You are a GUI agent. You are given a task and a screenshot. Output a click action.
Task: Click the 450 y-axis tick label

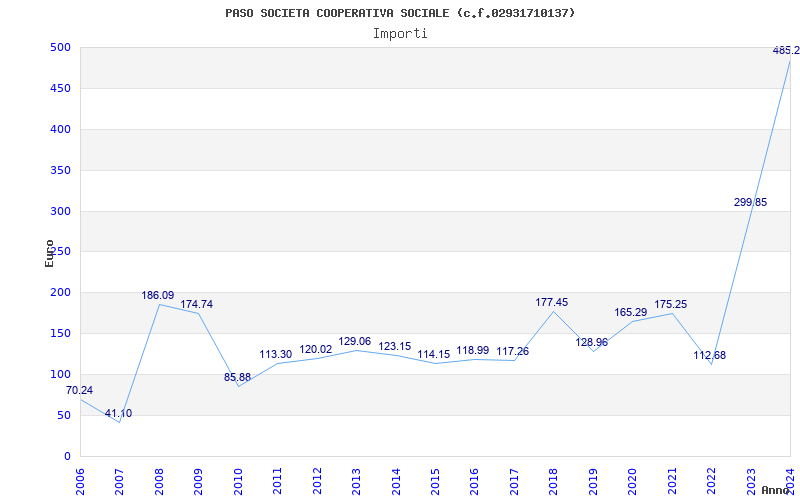[x=60, y=88]
